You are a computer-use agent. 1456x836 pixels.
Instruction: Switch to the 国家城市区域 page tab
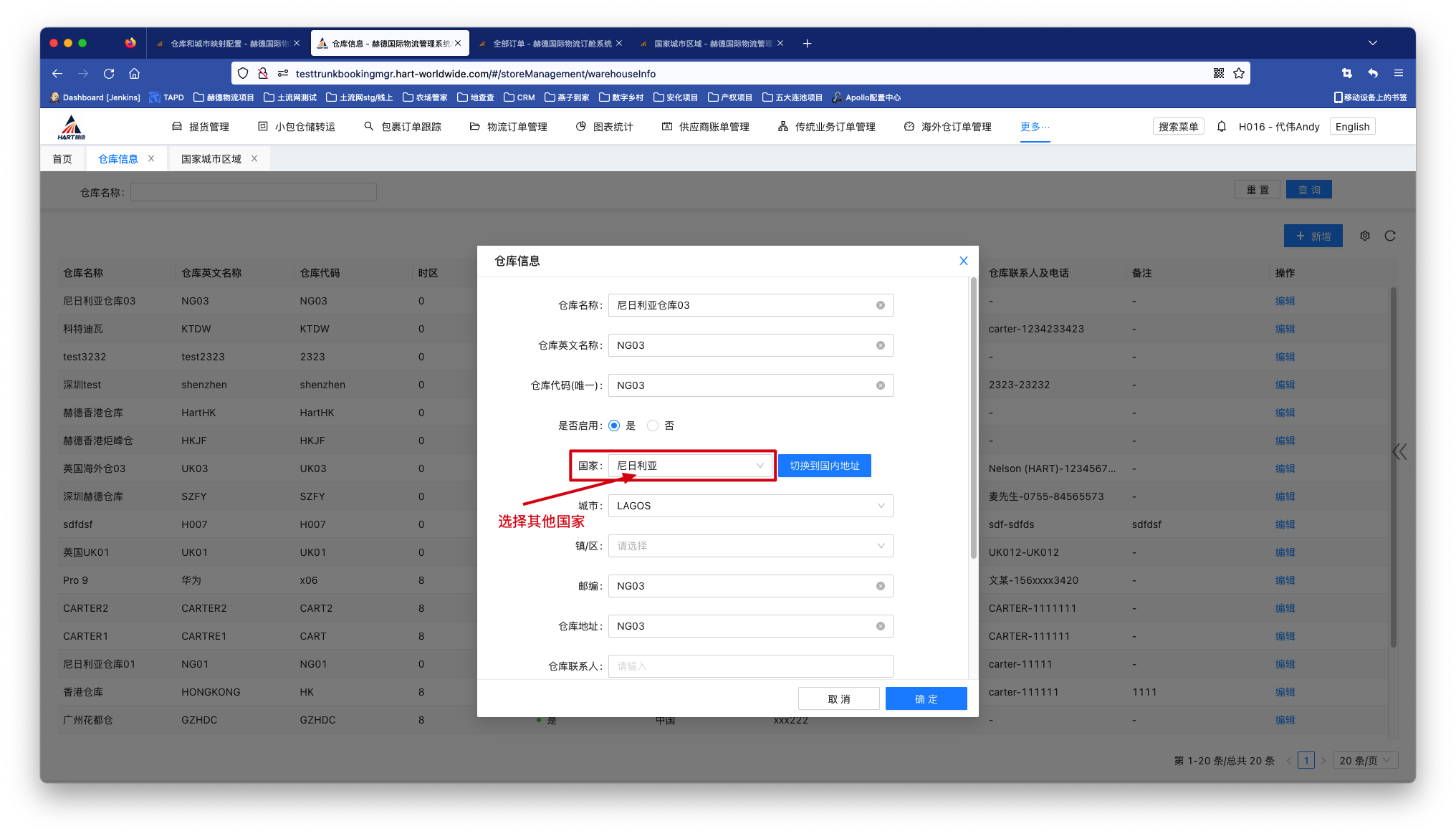point(211,159)
